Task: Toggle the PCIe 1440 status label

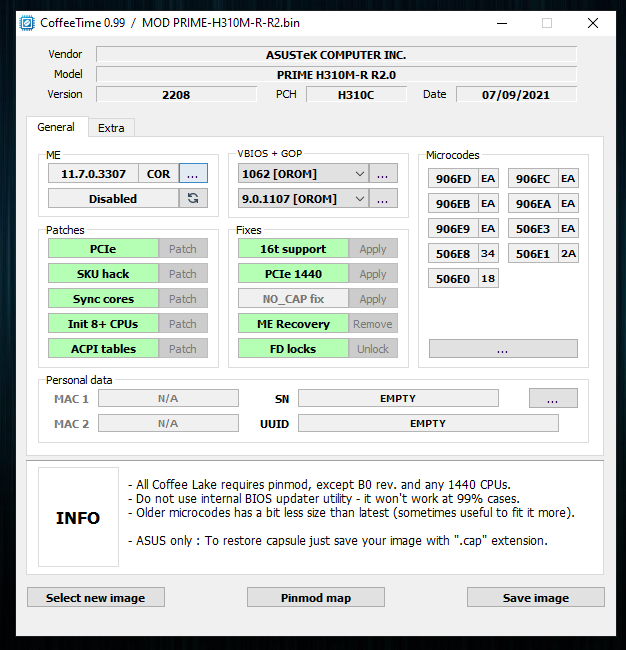Action: click(x=293, y=274)
